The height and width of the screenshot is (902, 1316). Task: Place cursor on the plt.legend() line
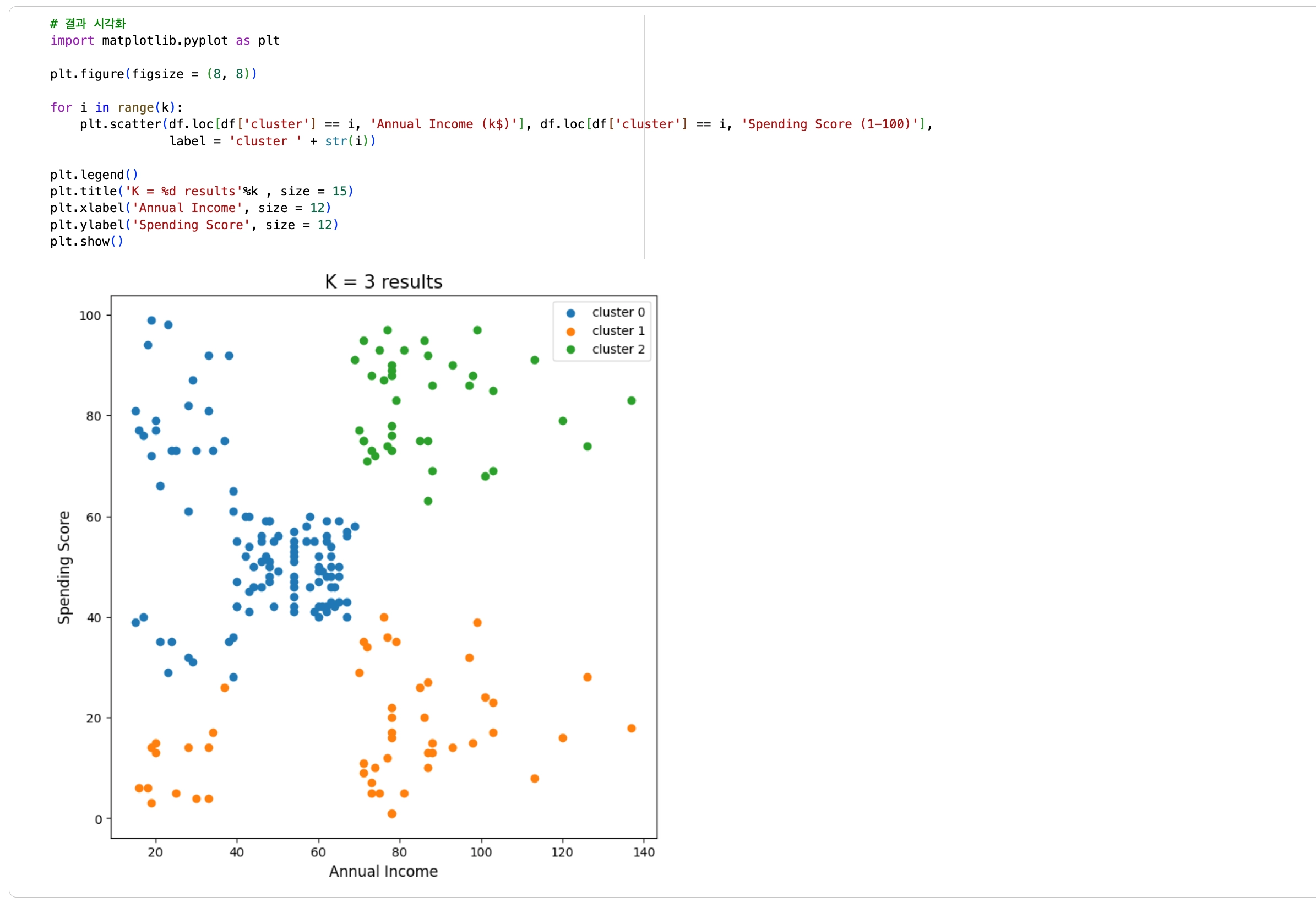tap(94, 175)
